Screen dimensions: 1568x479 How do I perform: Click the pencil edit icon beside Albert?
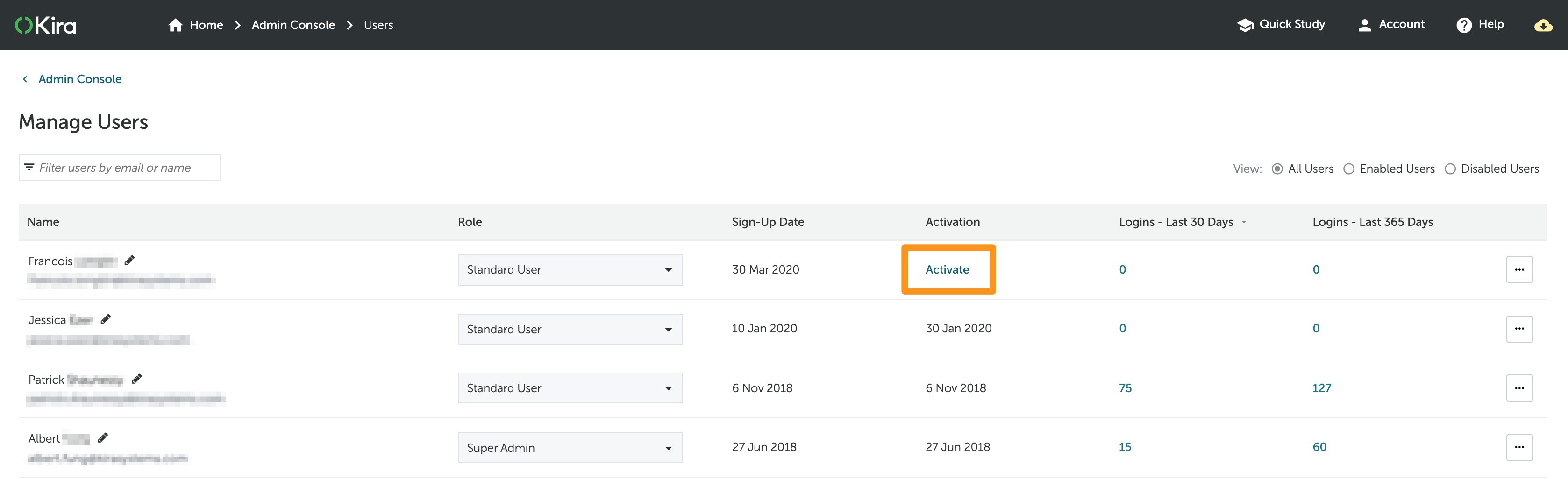103,437
